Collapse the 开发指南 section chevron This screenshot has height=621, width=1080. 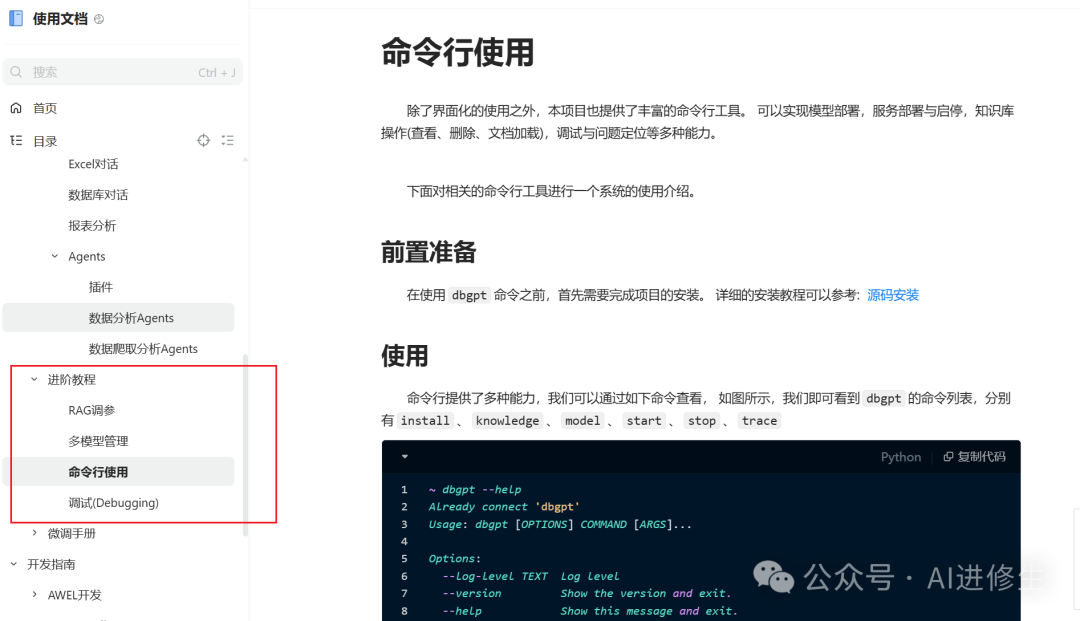[x=14, y=564]
